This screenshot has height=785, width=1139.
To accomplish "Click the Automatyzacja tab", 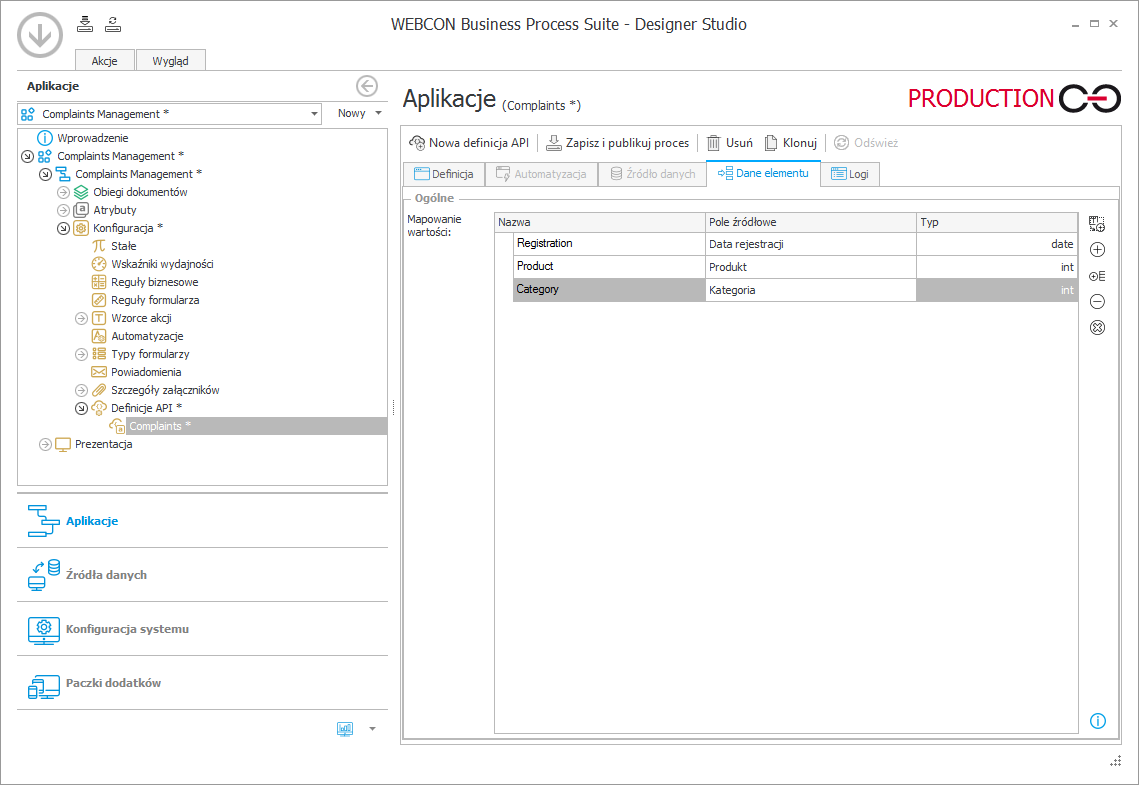I will [541, 174].
